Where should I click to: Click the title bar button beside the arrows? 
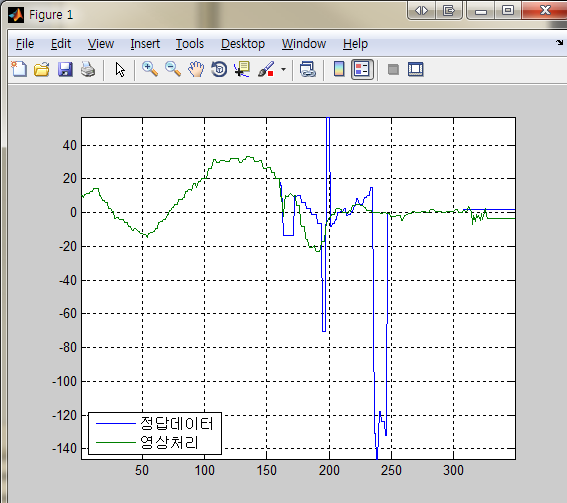pyautogui.click(x=449, y=11)
